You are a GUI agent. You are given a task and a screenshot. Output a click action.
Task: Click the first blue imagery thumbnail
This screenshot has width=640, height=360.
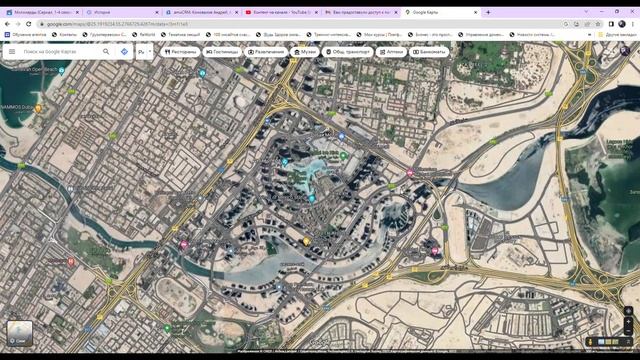(601, 342)
